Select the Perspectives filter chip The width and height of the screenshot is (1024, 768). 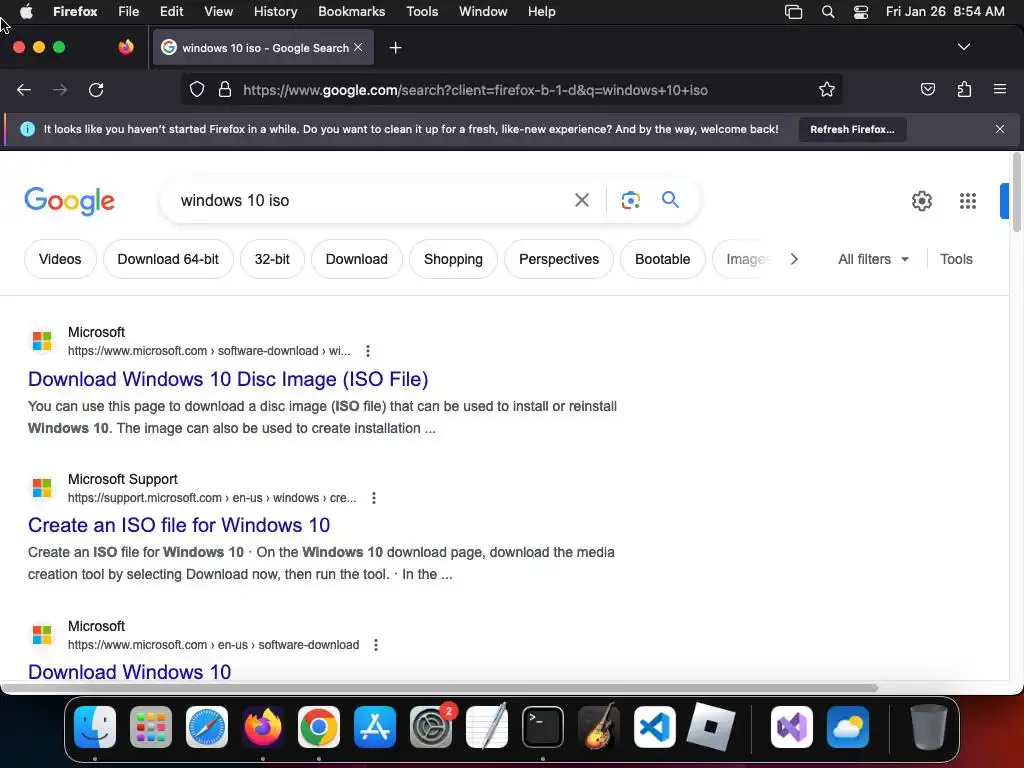[559, 259]
